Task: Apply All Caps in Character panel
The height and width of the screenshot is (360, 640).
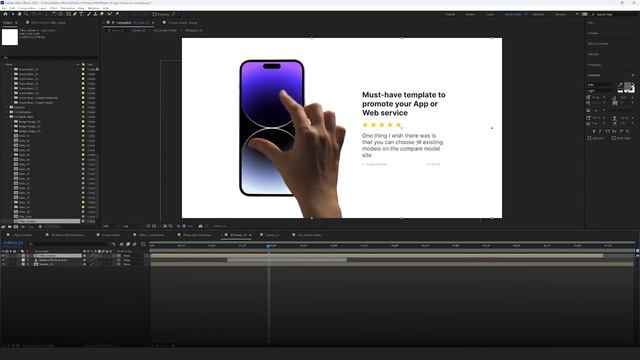Action: [607, 131]
